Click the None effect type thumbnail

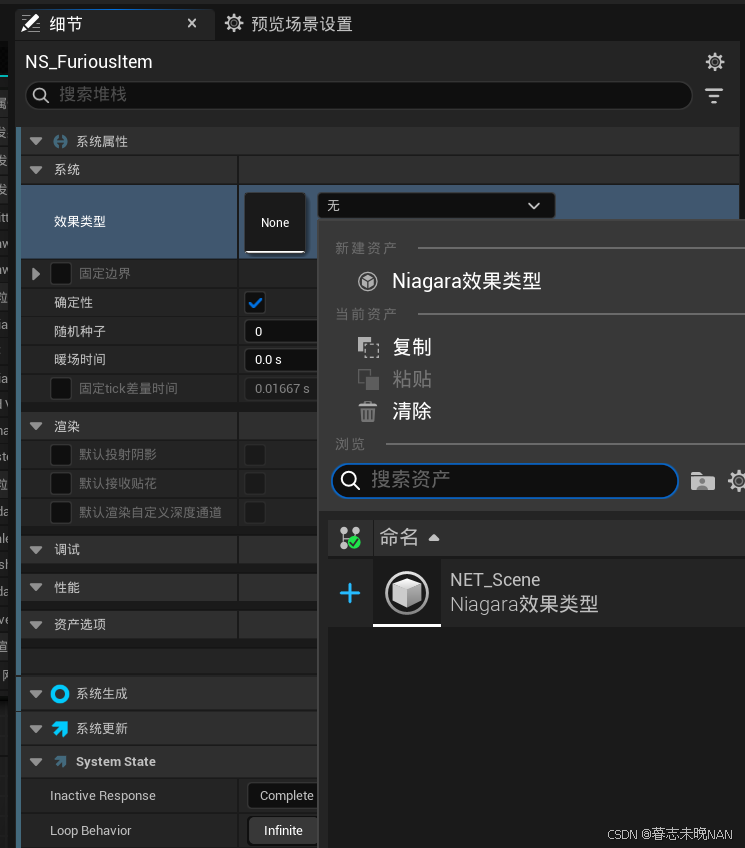click(x=275, y=222)
